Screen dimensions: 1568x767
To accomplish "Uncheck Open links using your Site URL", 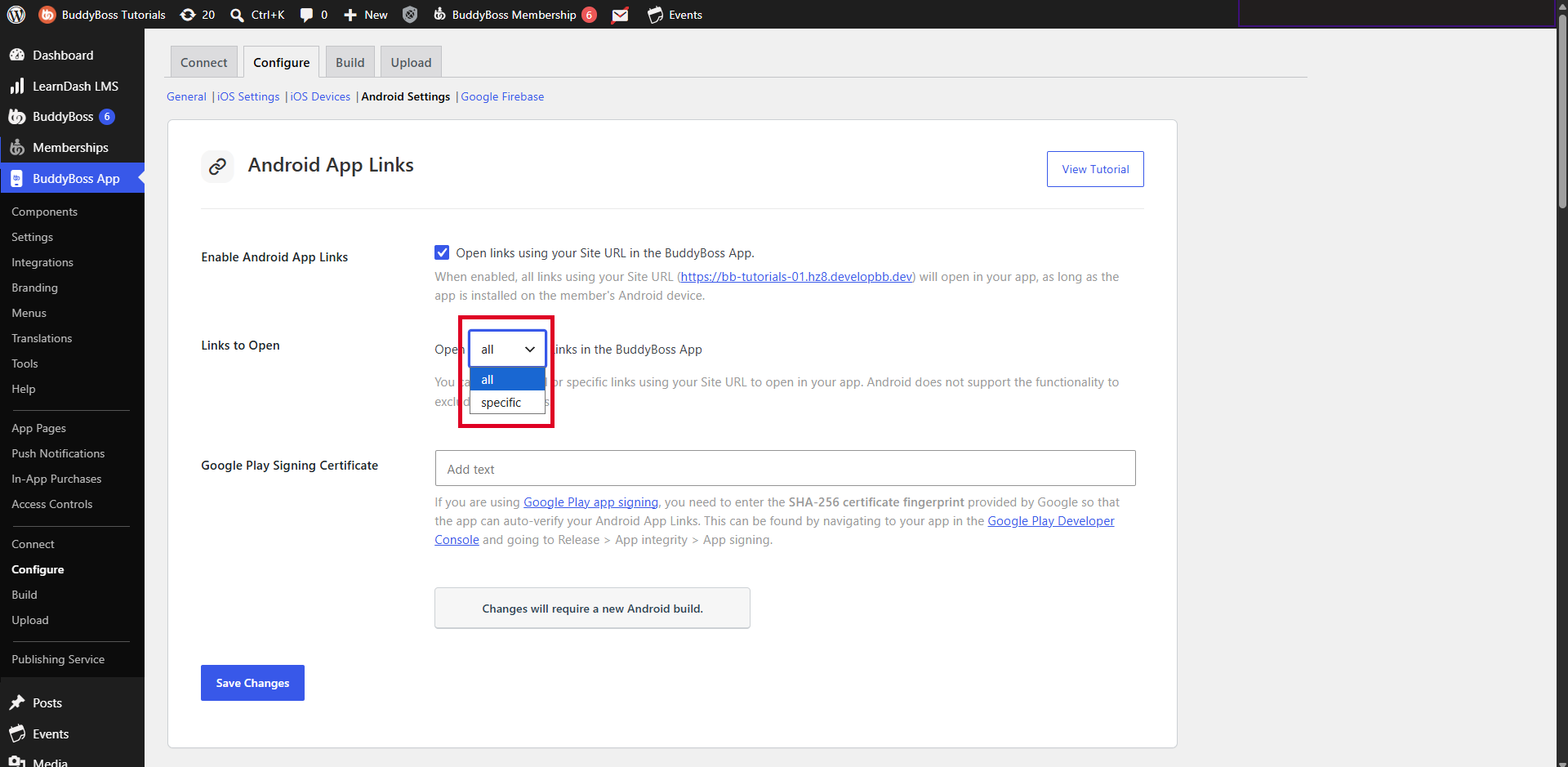I will [x=442, y=252].
